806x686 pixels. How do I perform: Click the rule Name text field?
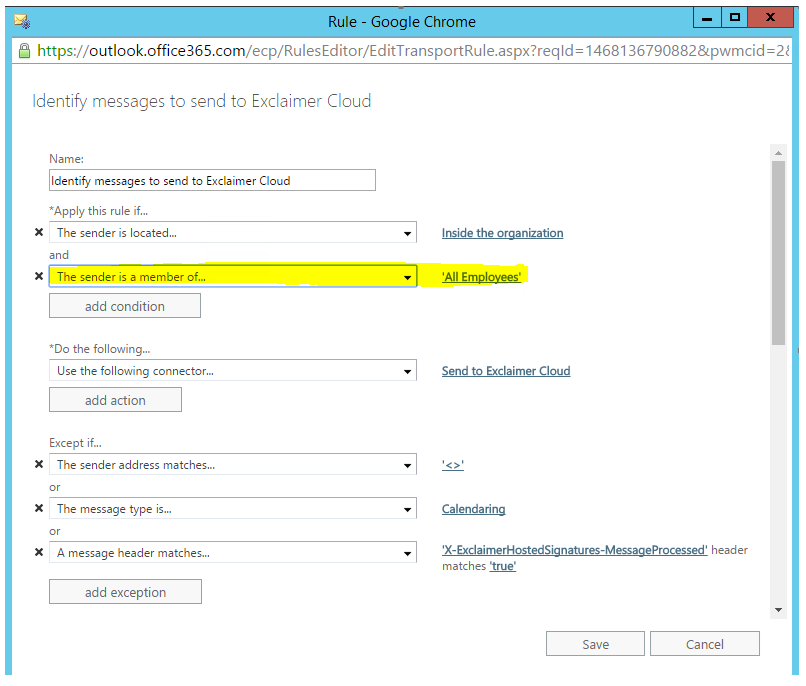point(212,180)
